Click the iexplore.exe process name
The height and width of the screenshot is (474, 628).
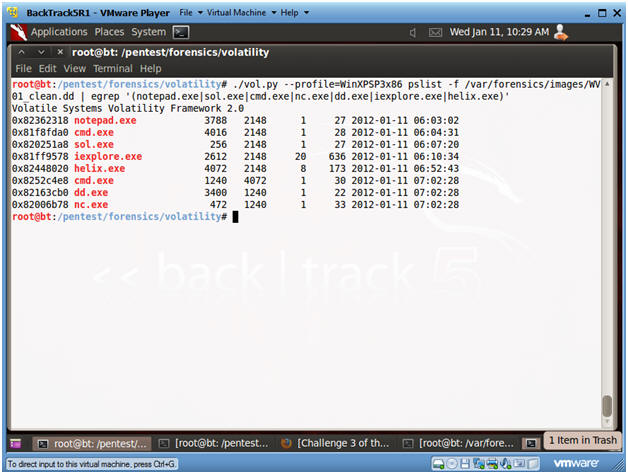(108, 157)
